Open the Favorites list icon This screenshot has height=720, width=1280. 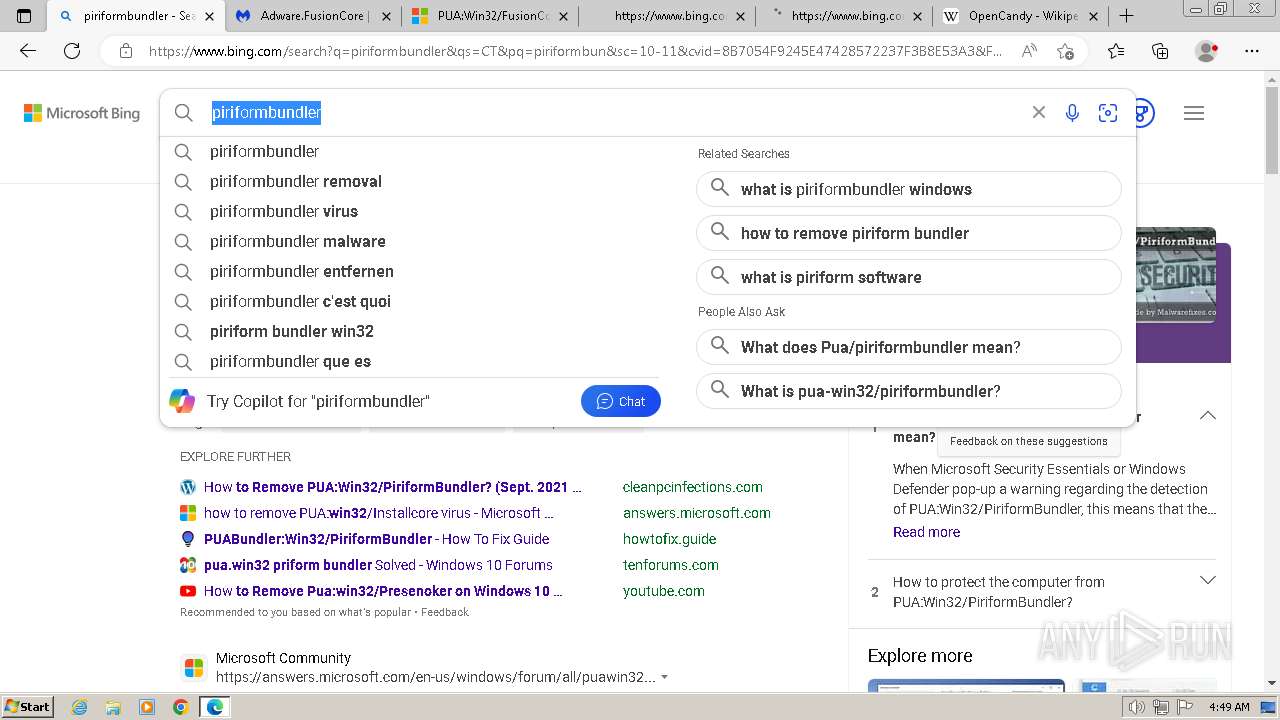click(x=1116, y=51)
